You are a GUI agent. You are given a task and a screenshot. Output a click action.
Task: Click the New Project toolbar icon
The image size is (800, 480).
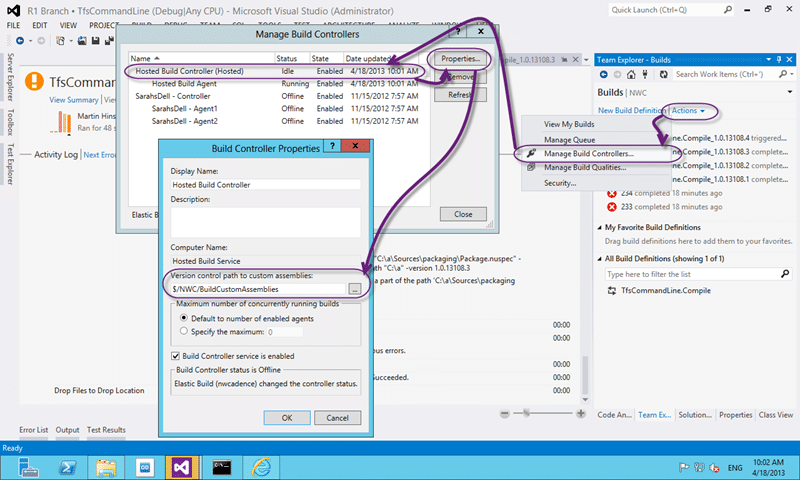[x=60, y=41]
